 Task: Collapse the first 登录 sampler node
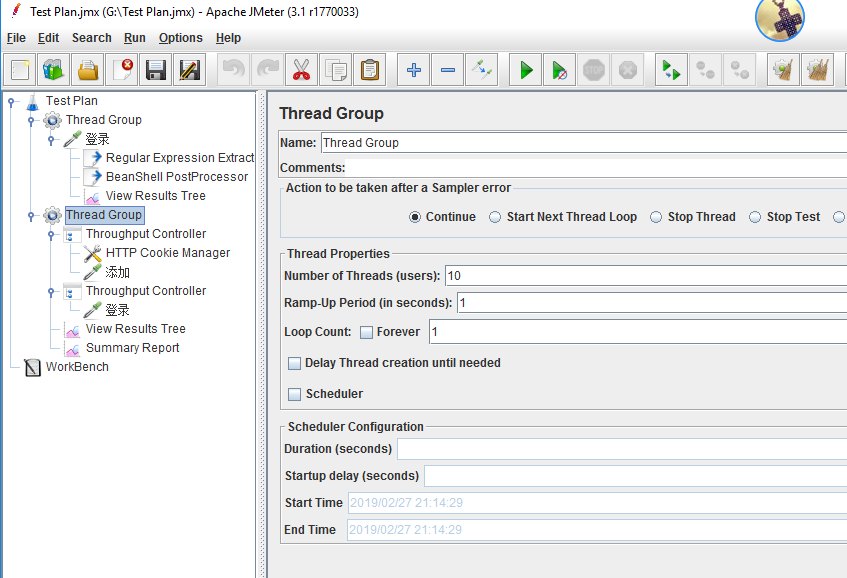tap(51, 139)
